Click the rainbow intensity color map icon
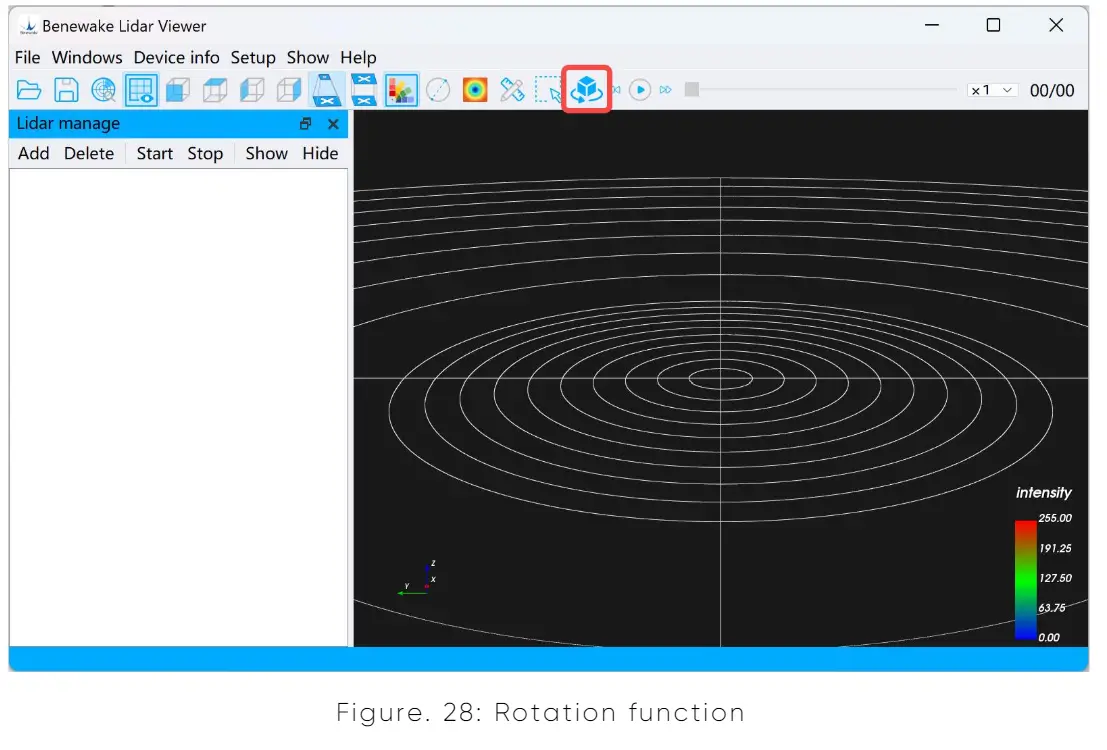 click(x=475, y=90)
